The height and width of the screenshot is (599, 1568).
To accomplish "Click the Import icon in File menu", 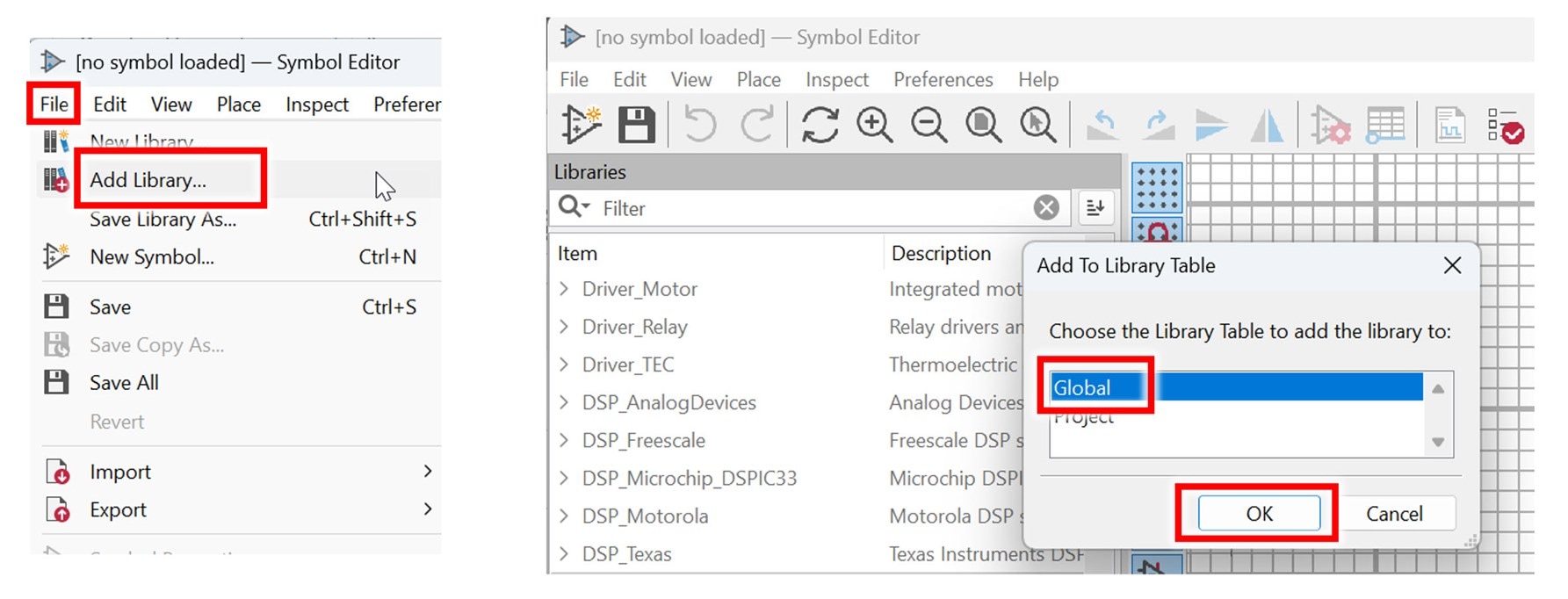I will (57, 472).
